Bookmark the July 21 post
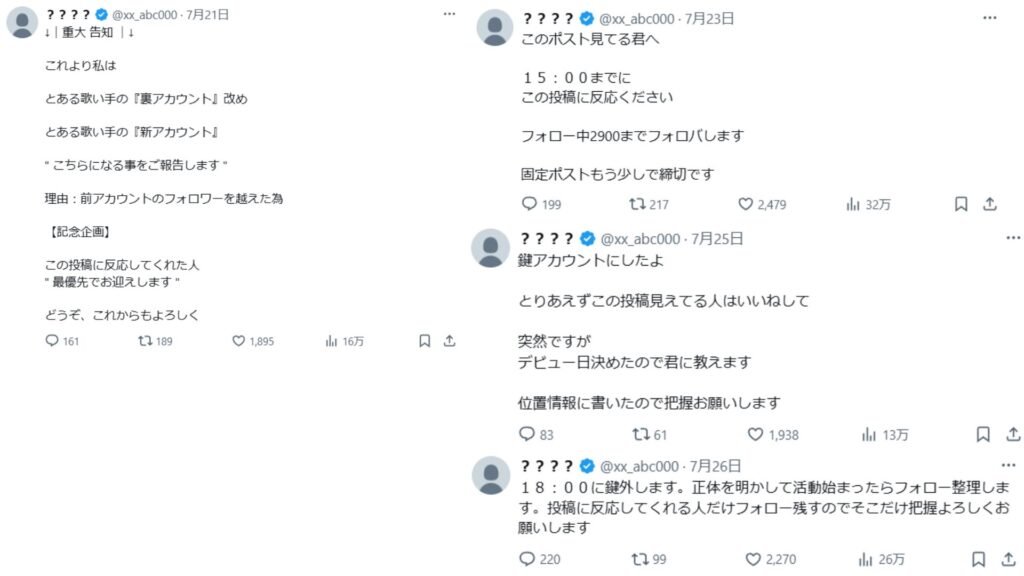Image resolution: width=1024 pixels, height=576 pixels. click(x=424, y=341)
